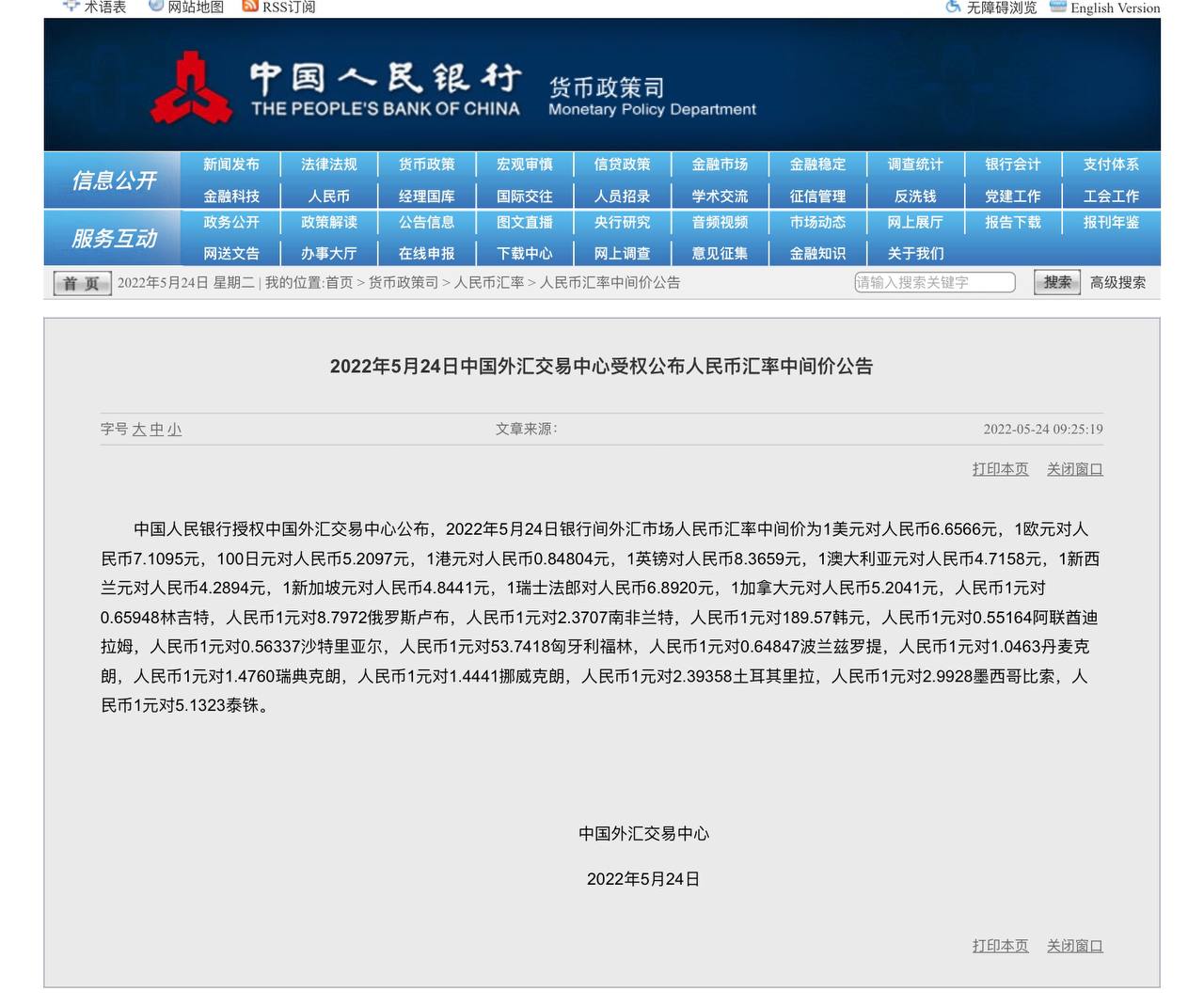Set font size to 中
The width and height of the screenshot is (1204, 1006).
(x=156, y=430)
